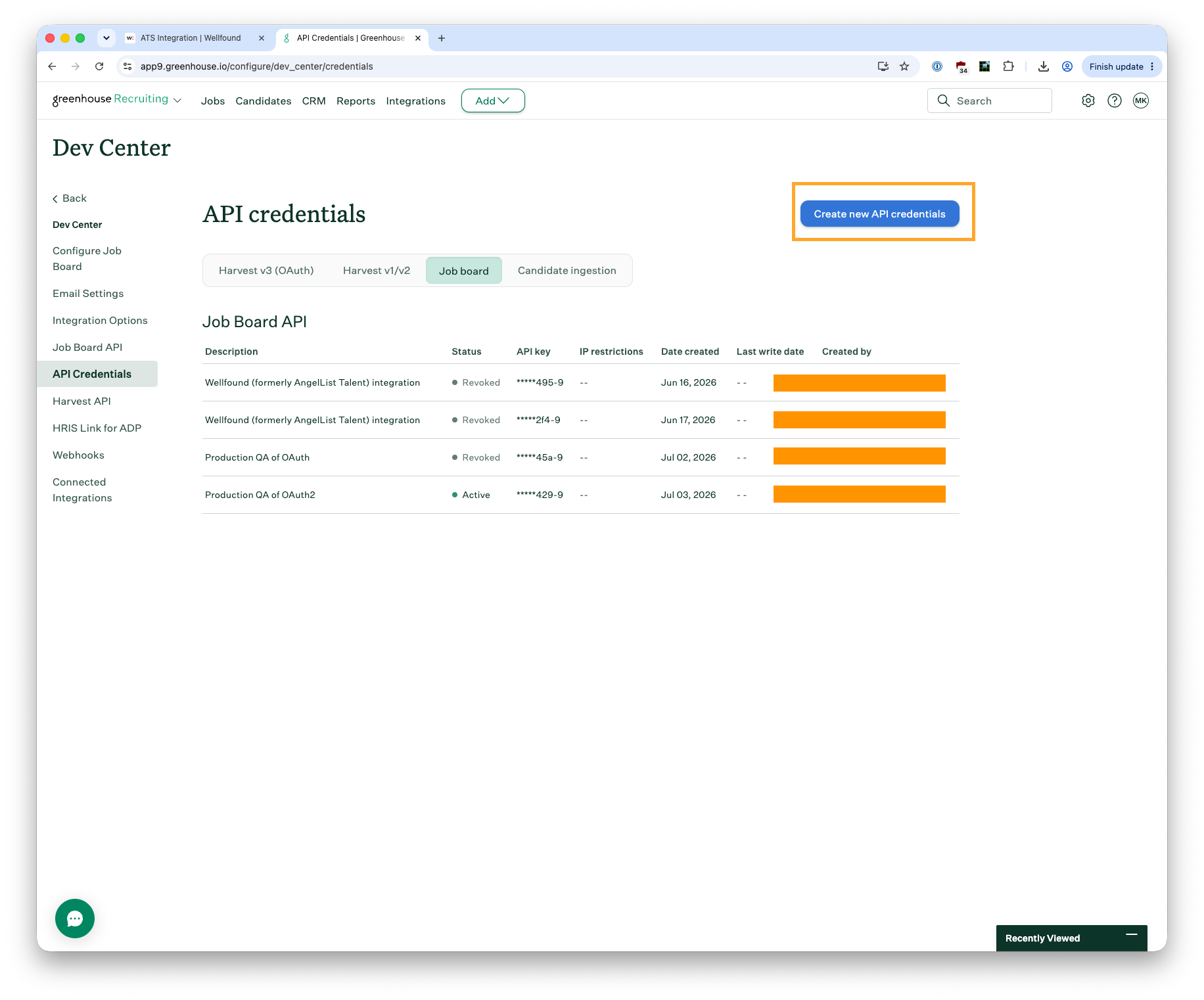This screenshot has height=1000, width=1204.
Task: Open Integration Options in sidebar
Action: tap(100, 321)
